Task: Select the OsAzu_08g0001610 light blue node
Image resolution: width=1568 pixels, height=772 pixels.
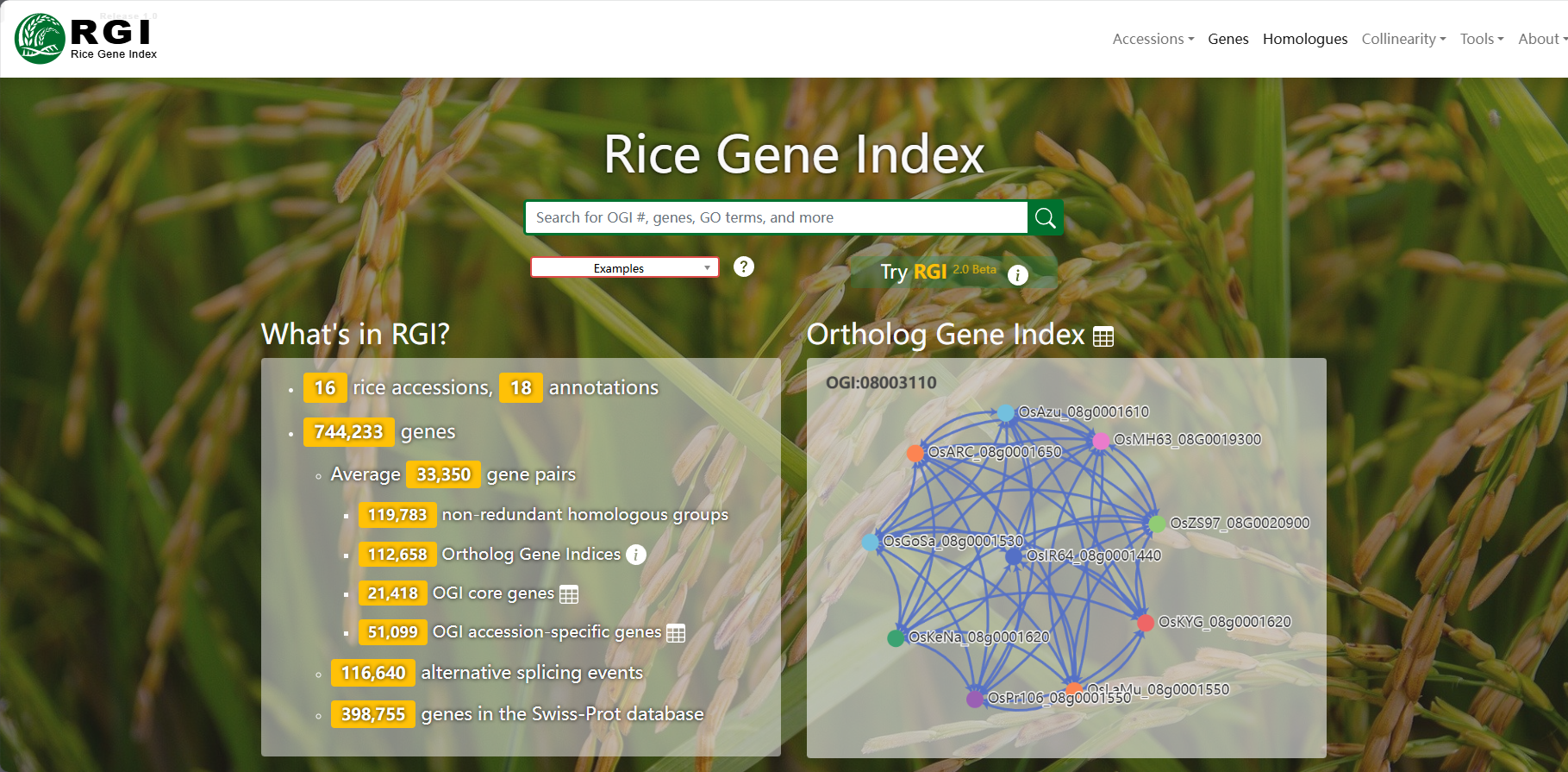Action: (x=1006, y=413)
